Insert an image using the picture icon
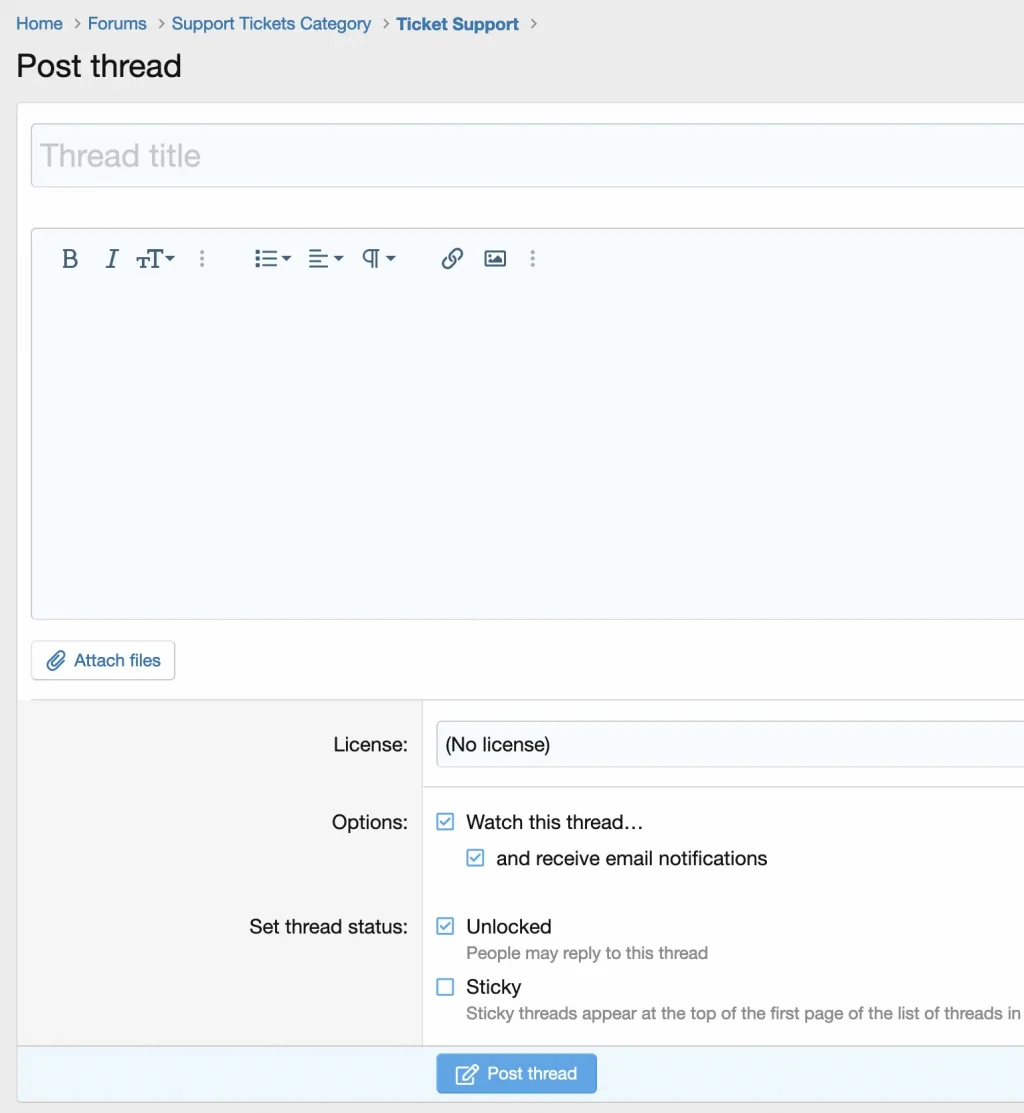This screenshot has height=1113, width=1024. pyautogui.click(x=495, y=258)
